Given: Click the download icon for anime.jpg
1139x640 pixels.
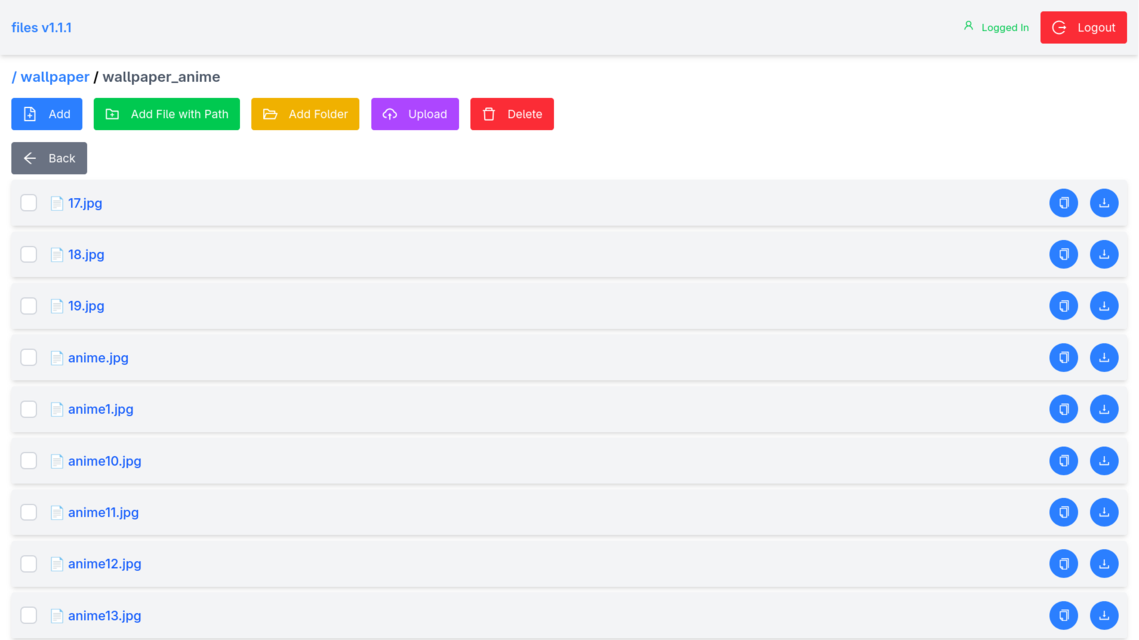Looking at the screenshot, I should (x=1104, y=357).
